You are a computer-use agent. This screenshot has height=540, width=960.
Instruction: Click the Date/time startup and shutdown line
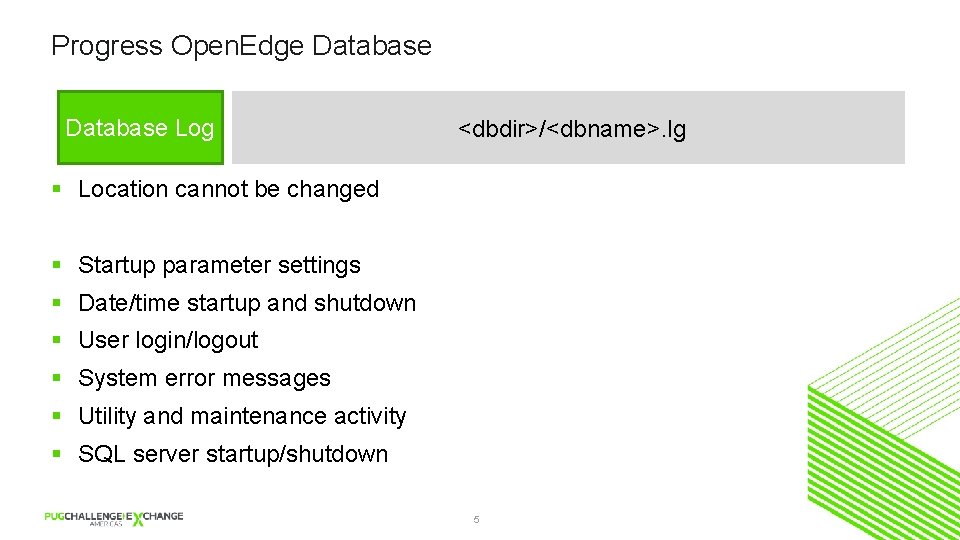click(x=246, y=303)
